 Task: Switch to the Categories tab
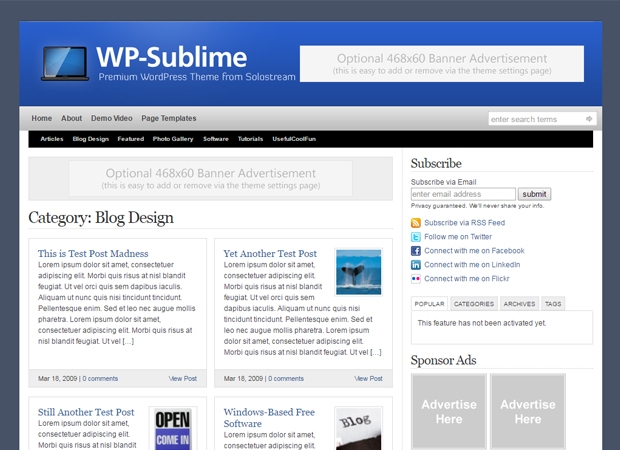click(x=474, y=304)
